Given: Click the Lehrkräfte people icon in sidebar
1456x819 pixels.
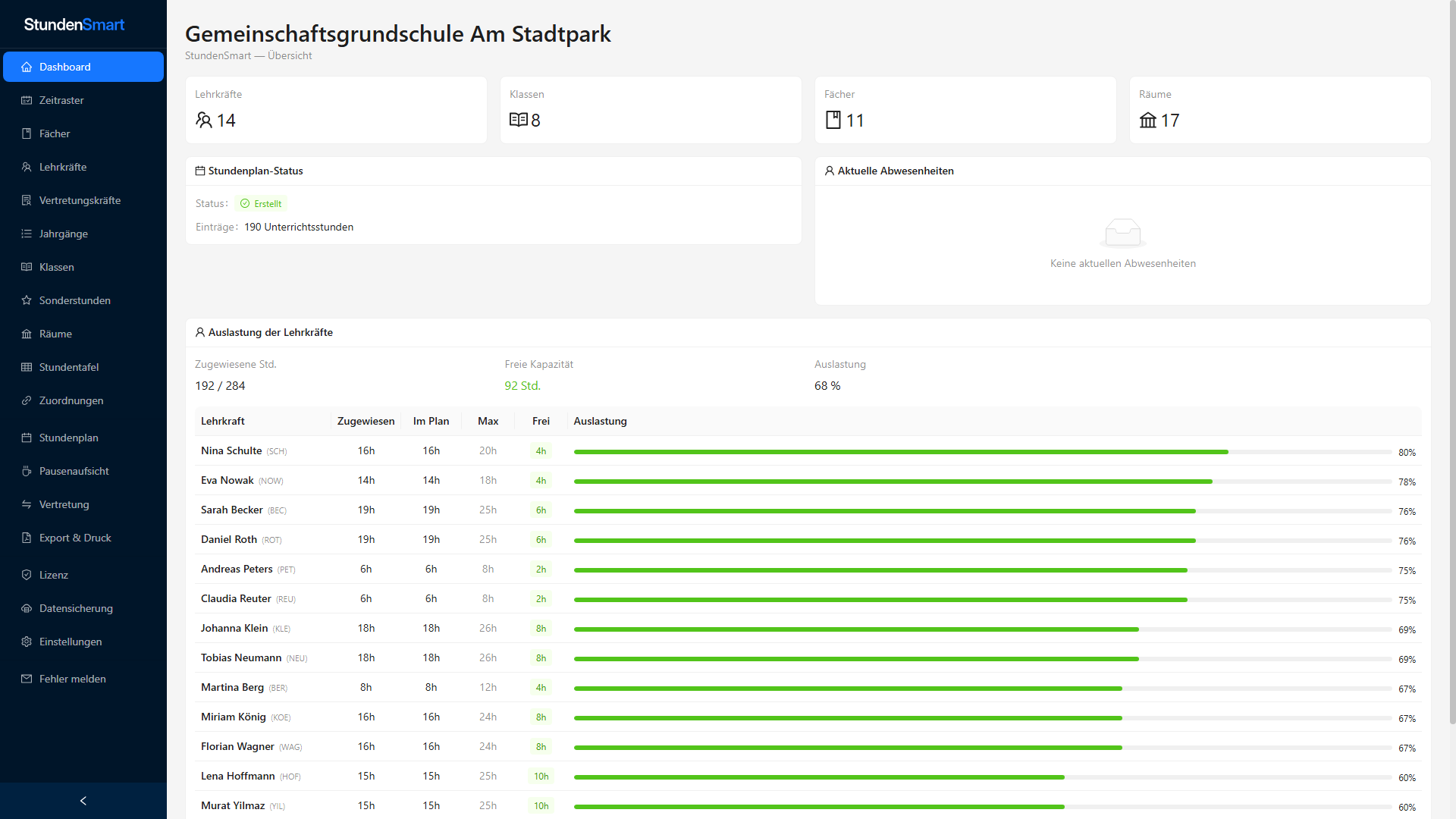Looking at the screenshot, I should (27, 167).
